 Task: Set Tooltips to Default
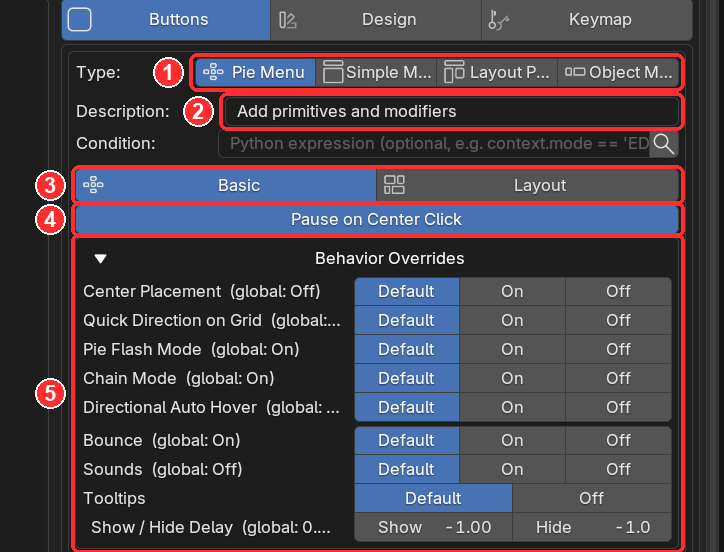(433, 498)
